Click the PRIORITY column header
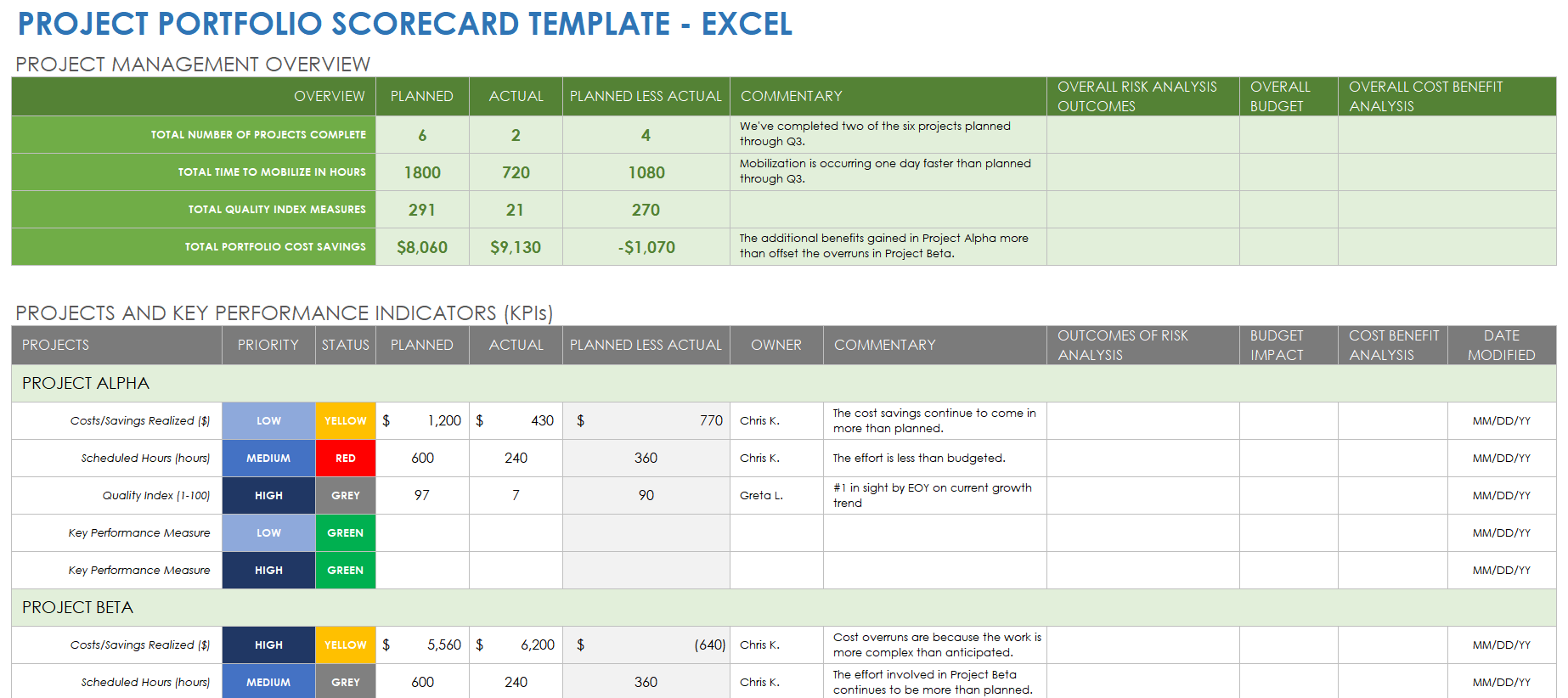This screenshot has width=1568, height=698. tap(268, 346)
